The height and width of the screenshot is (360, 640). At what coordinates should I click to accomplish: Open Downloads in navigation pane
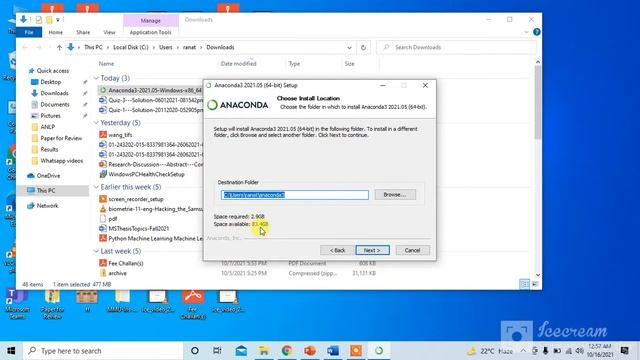(54, 93)
